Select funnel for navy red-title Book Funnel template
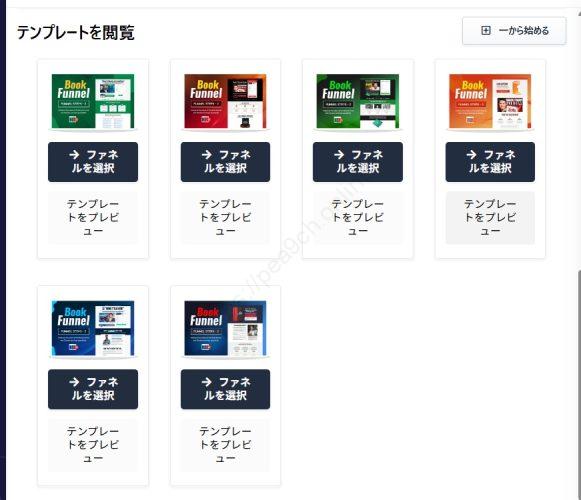 coord(225,389)
